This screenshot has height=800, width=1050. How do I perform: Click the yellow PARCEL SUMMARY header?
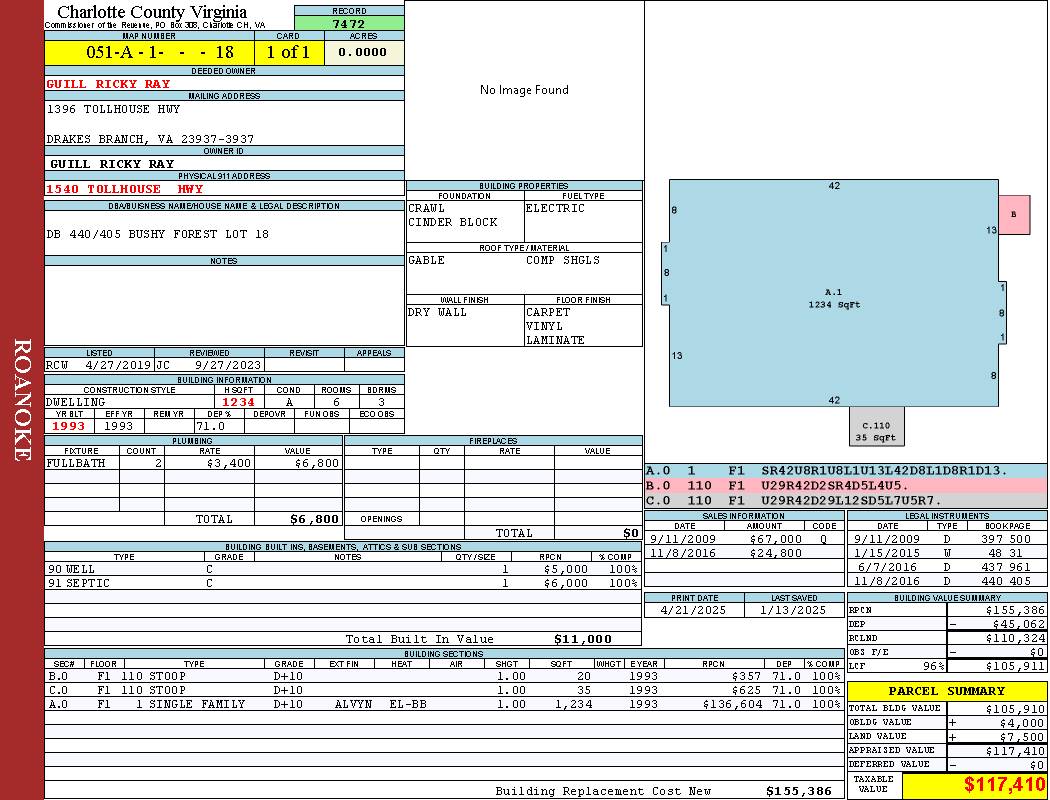click(x=946, y=691)
